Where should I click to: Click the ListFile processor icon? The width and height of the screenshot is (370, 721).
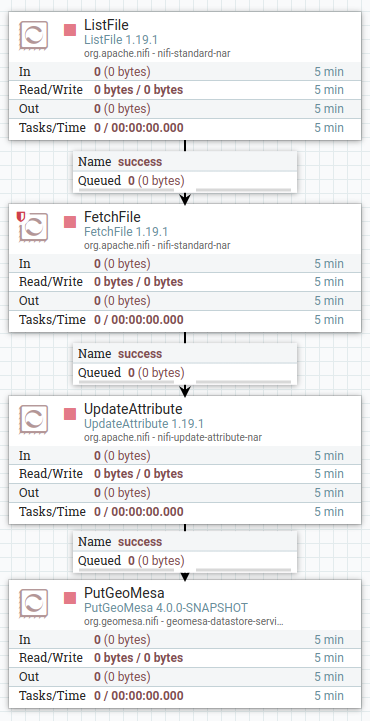34,34
